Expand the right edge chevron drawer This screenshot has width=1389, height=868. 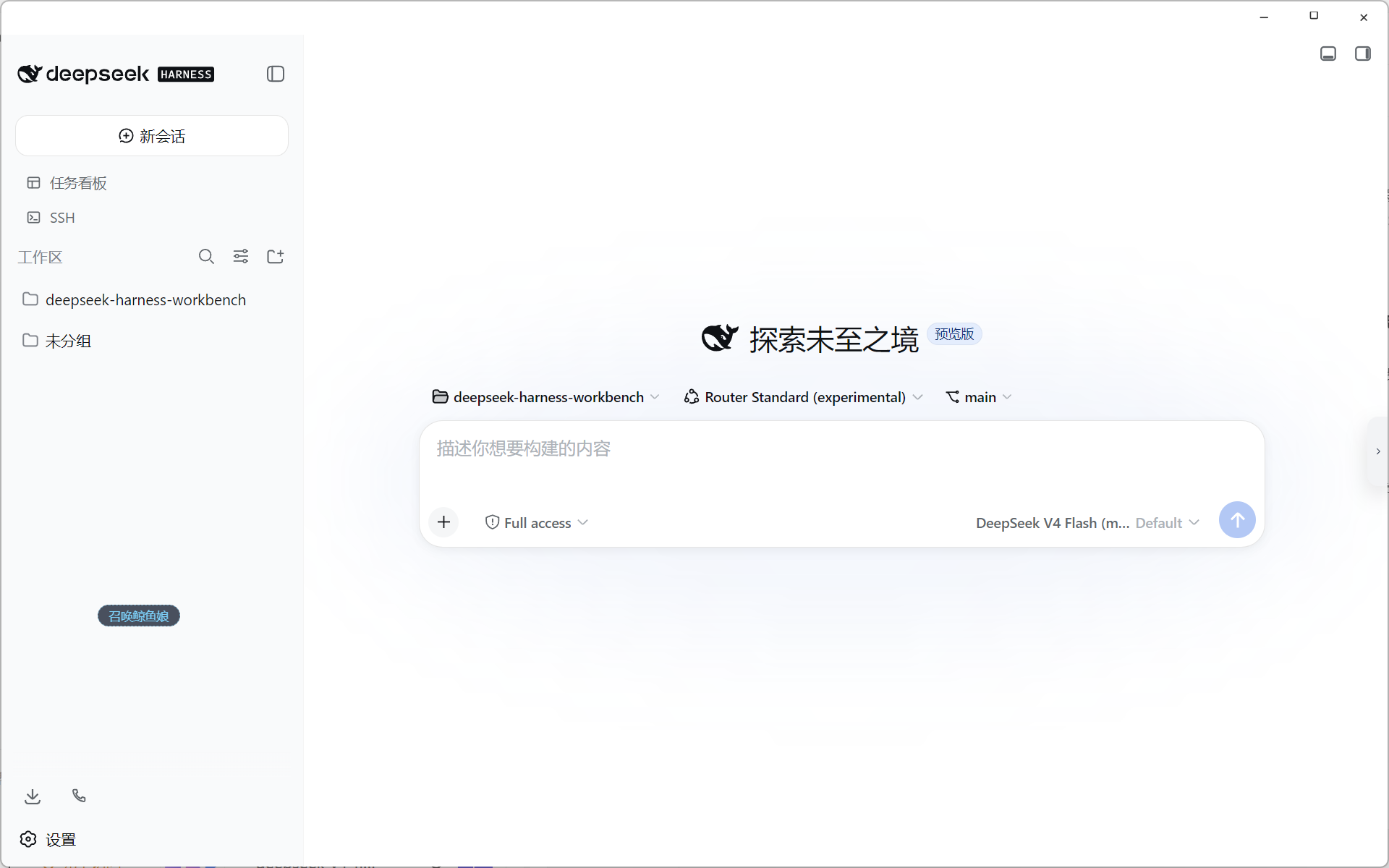pos(1378,451)
